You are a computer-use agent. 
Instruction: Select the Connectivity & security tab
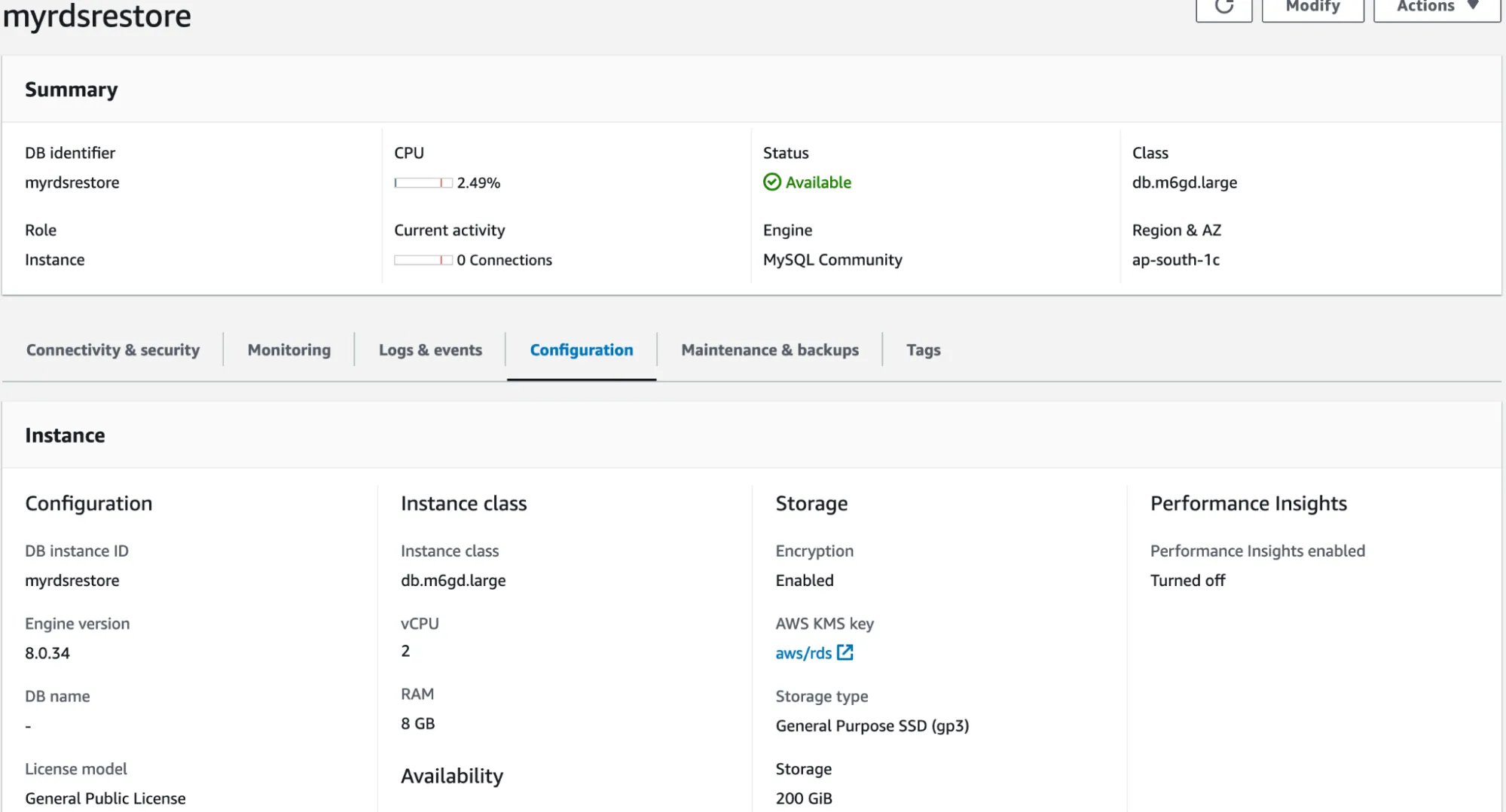[x=112, y=350]
